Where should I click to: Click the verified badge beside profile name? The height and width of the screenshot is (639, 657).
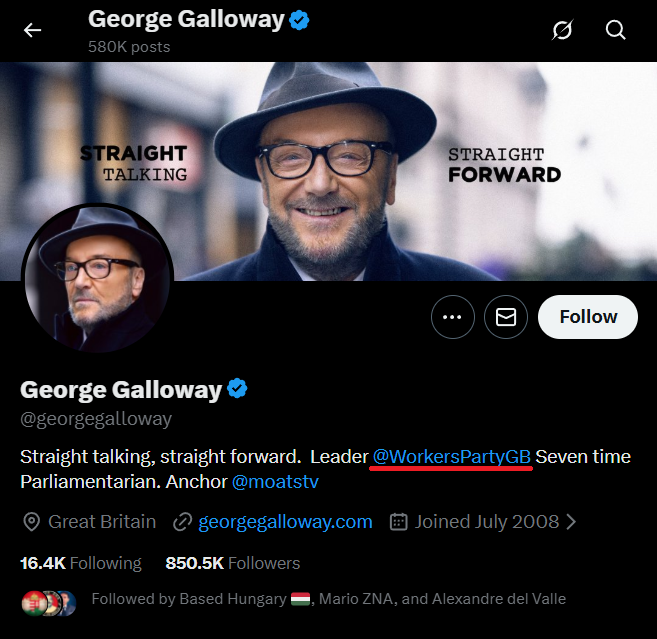237,389
